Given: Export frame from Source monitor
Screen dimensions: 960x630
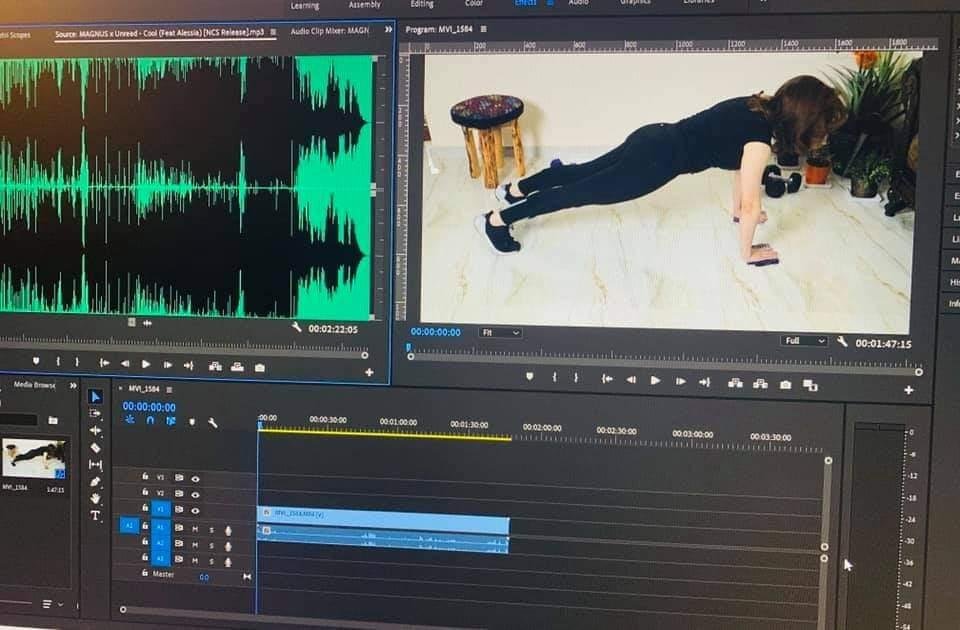Looking at the screenshot, I should click(260, 368).
